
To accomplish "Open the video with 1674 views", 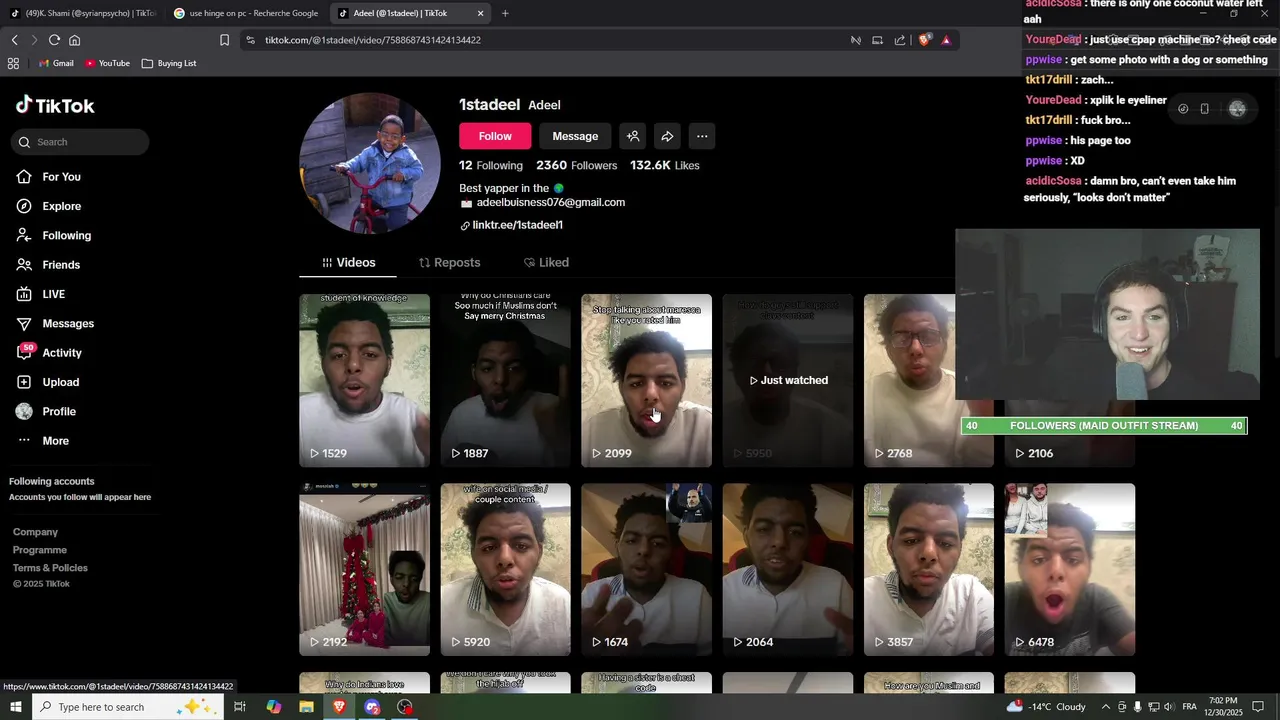I will tap(647, 570).
